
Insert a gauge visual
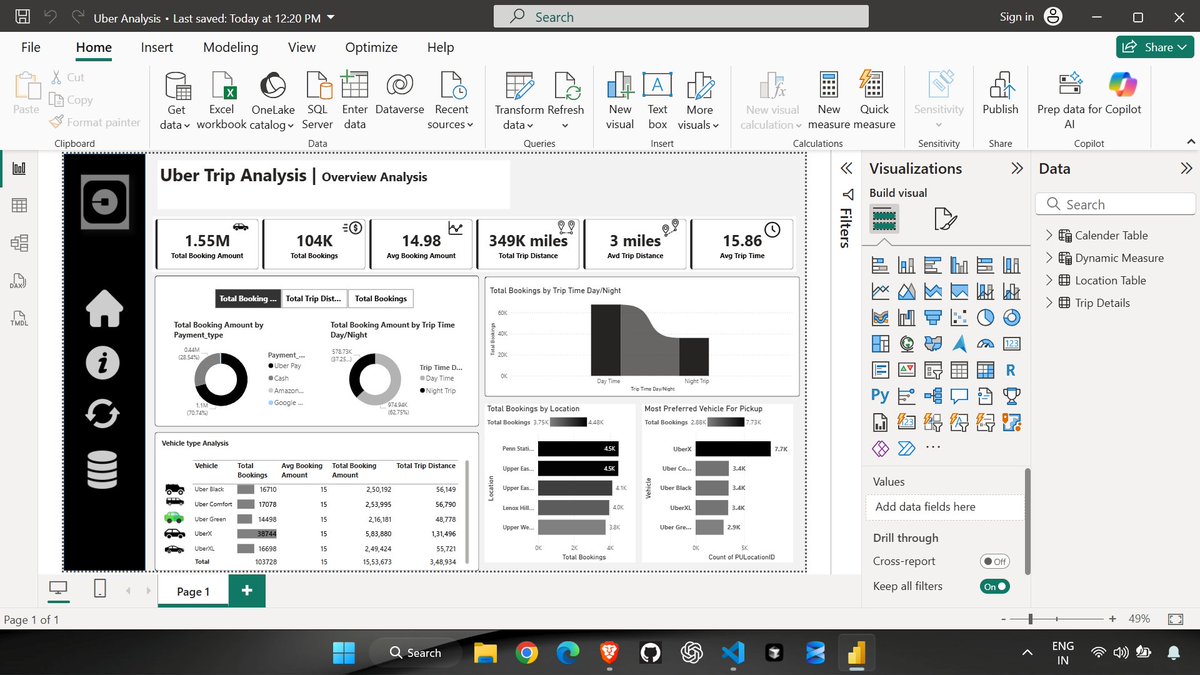pyautogui.click(x=985, y=344)
